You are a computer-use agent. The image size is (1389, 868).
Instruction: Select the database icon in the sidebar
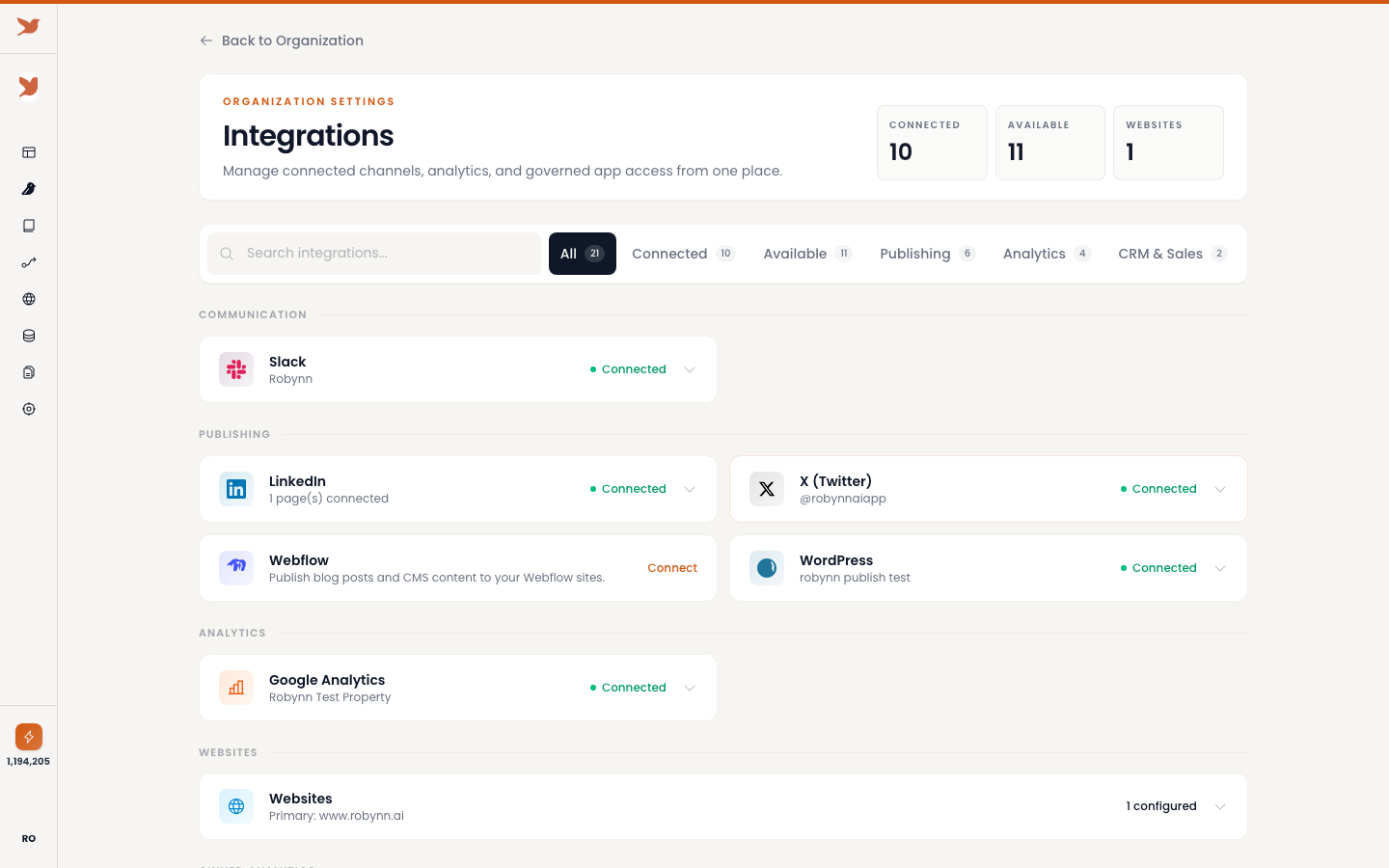click(28, 336)
